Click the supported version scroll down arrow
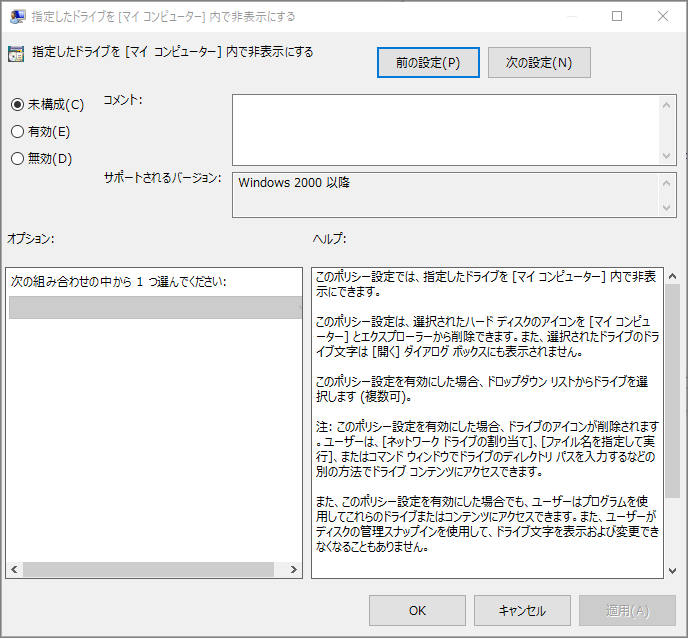688x638 pixels. 667,207
